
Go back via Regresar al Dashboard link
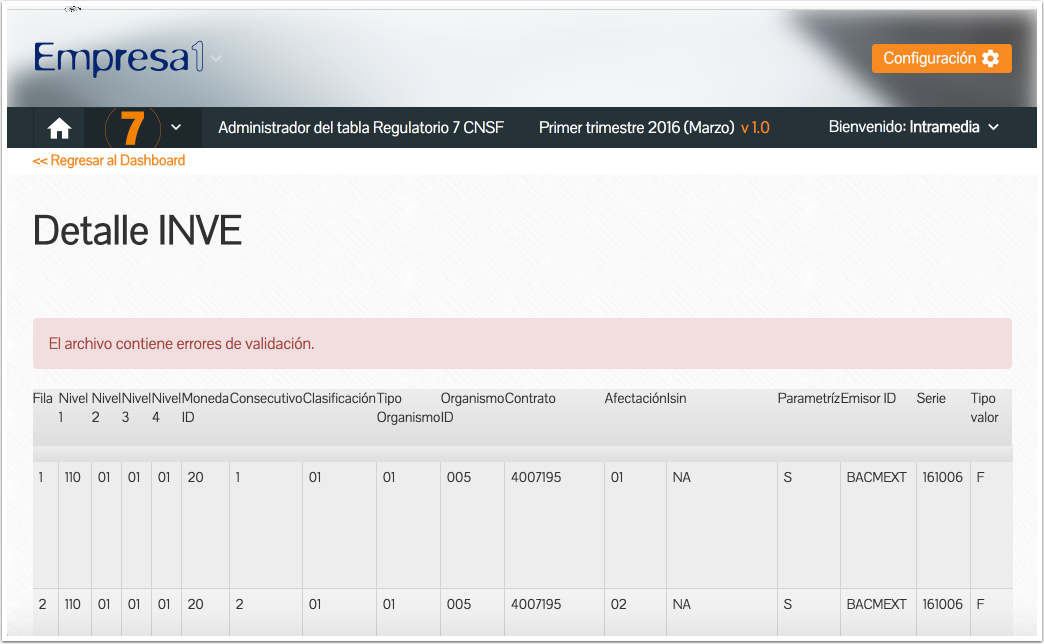pyautogui.click(x=108, y=160)
